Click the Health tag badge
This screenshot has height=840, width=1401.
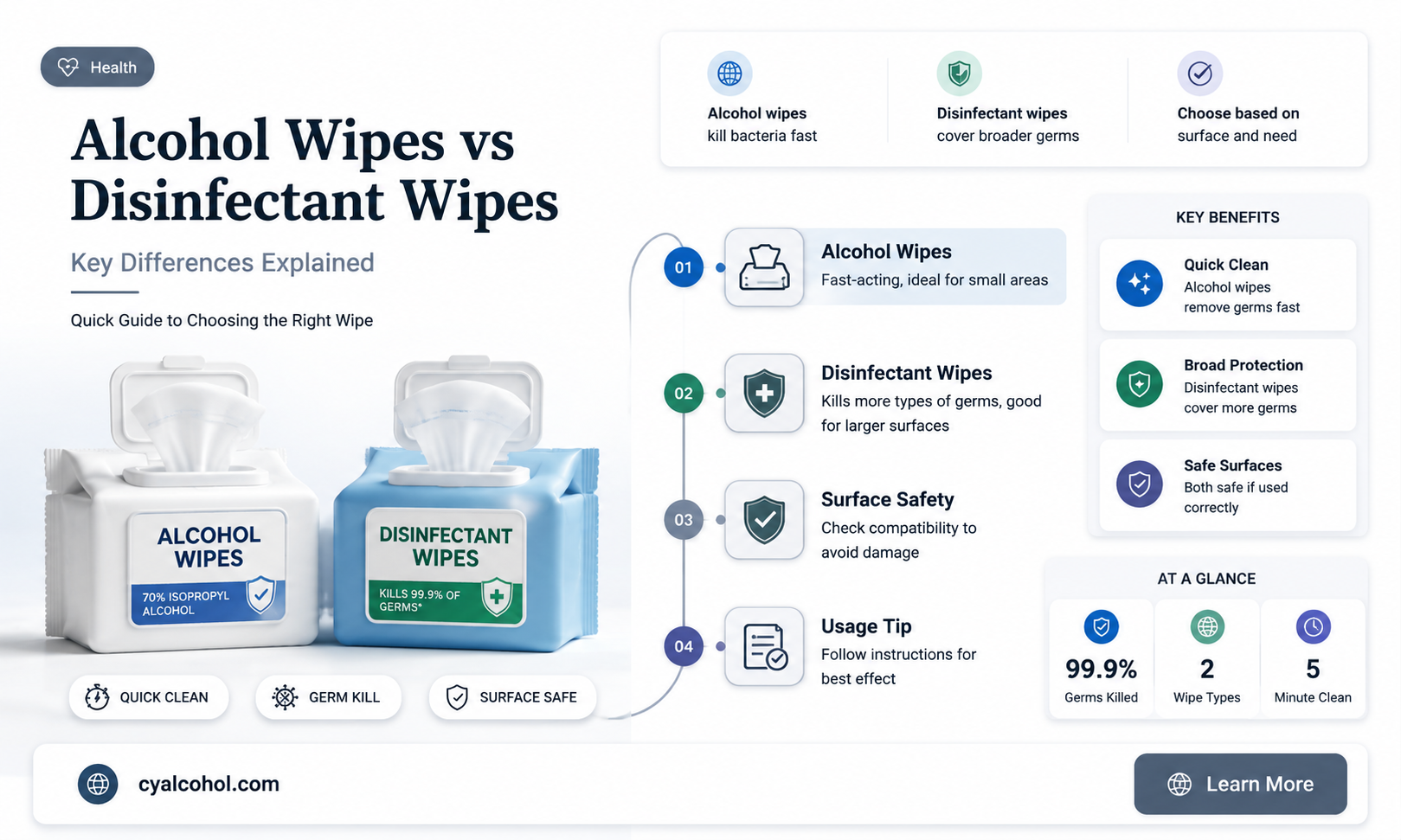pyautogui.click(x=97, y=67)
